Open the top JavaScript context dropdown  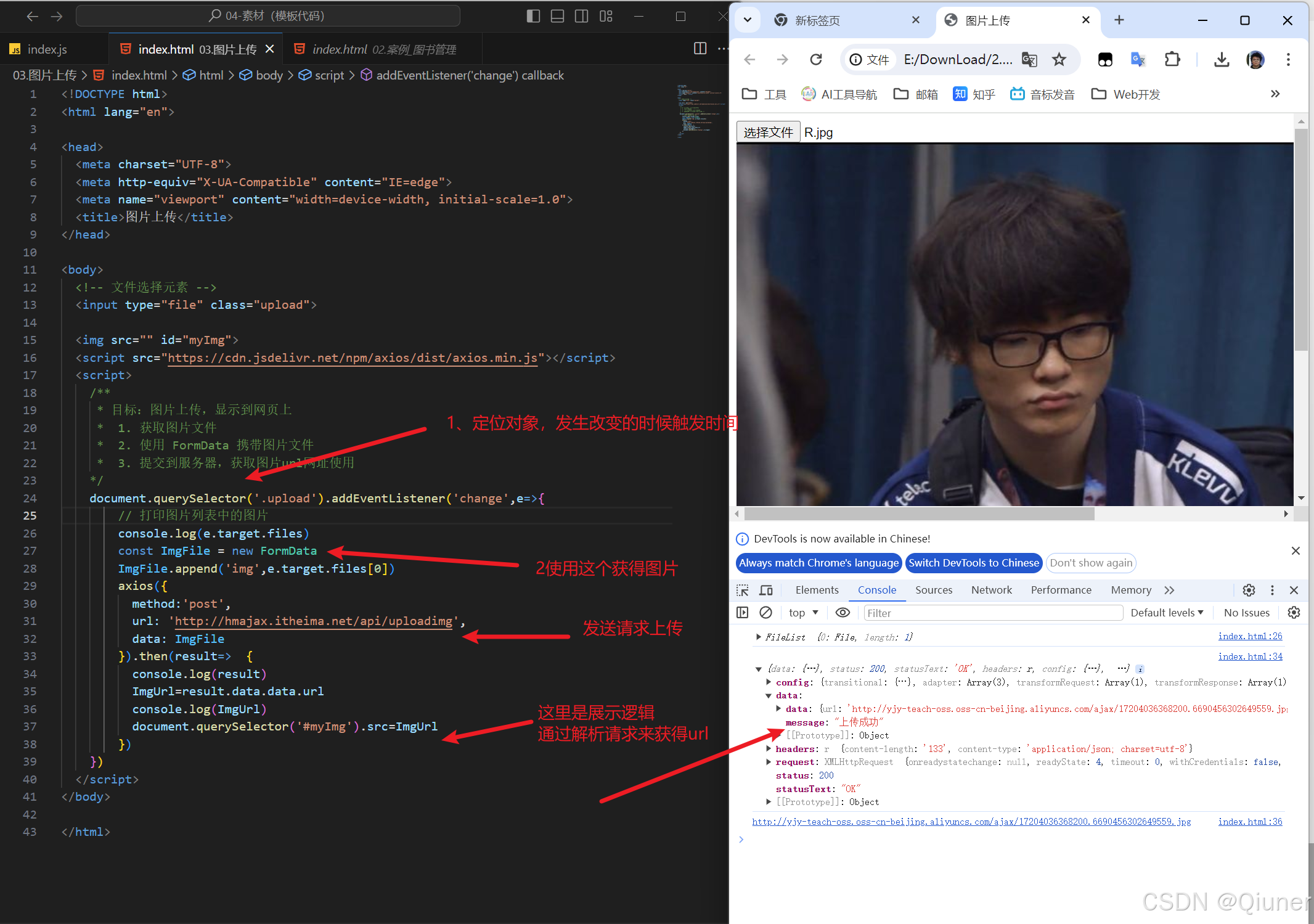tap(803, 613)
